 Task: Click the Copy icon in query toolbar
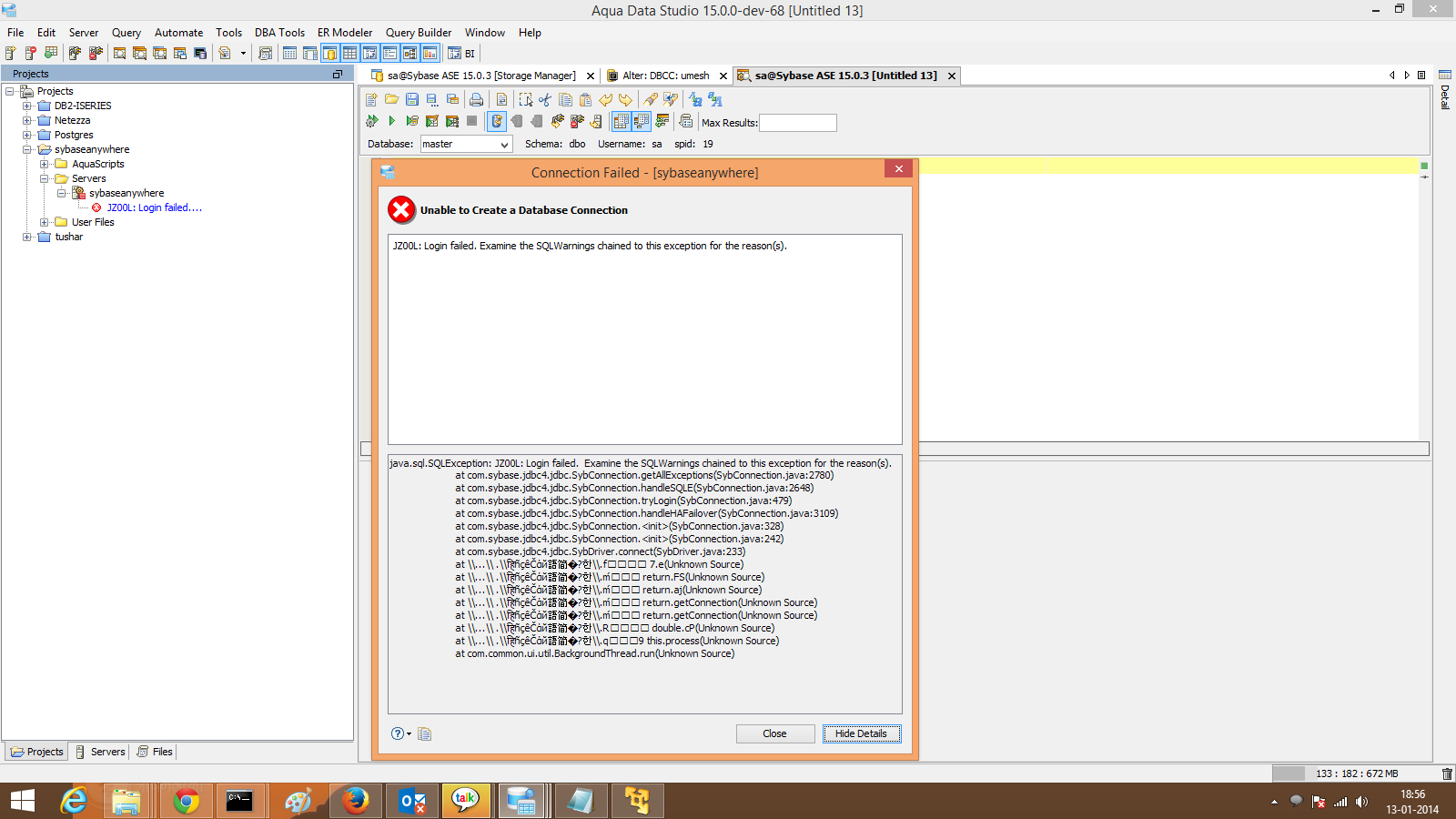pyautogui.click(x=565, y=100)
